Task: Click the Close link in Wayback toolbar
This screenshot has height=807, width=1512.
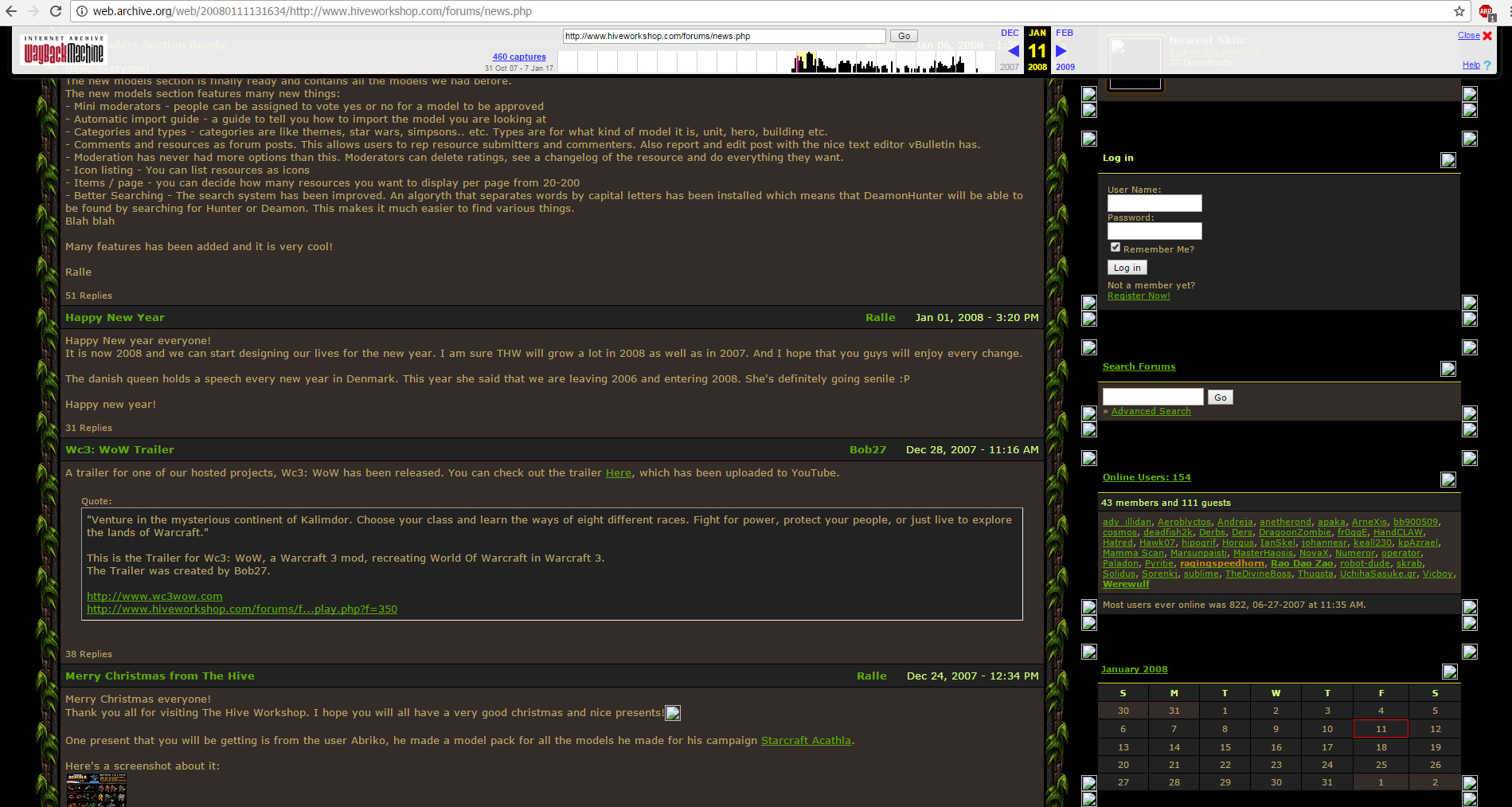Action: 1469,35
